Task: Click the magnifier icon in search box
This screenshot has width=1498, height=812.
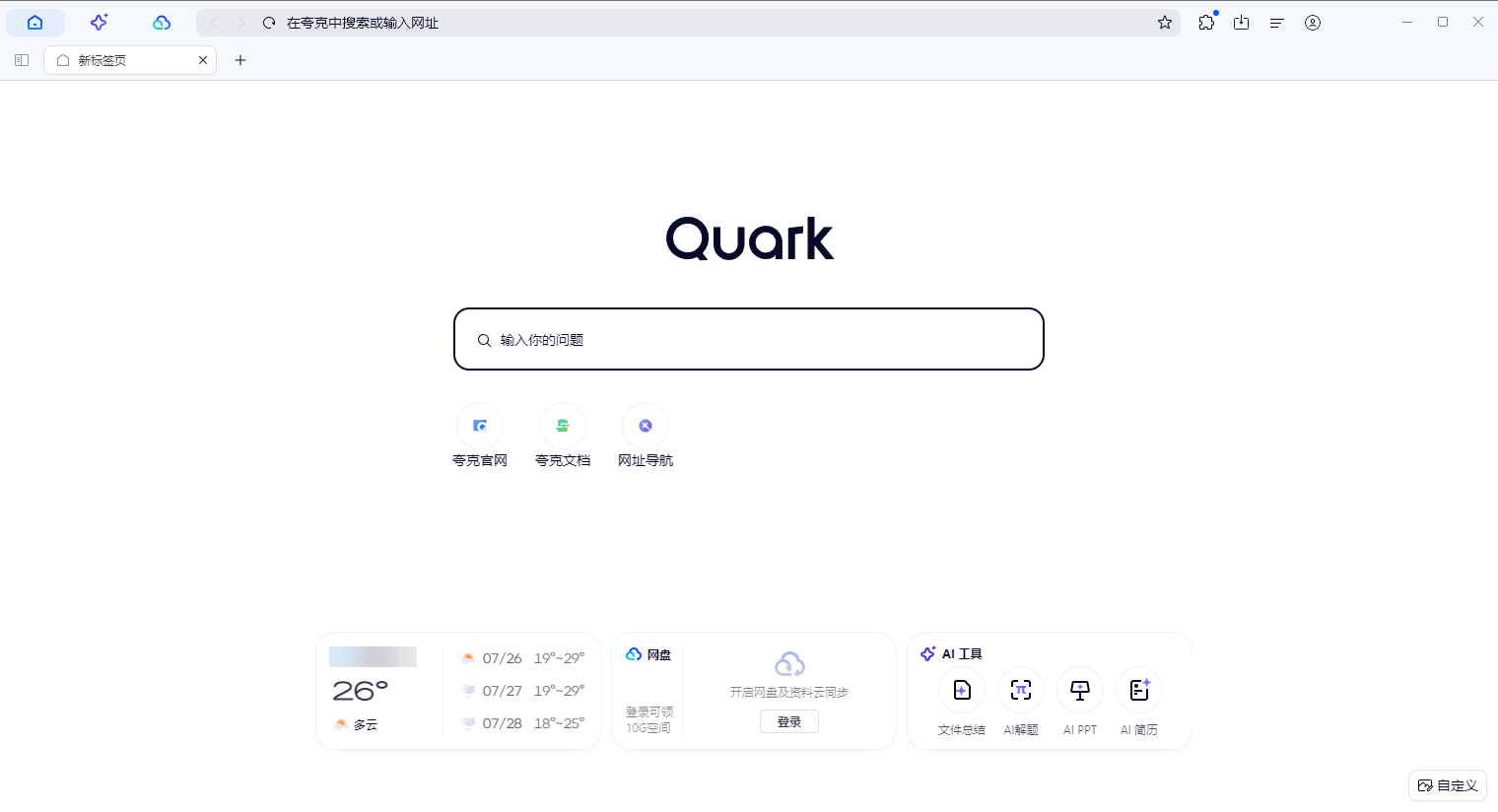Action: click(484, 340)
